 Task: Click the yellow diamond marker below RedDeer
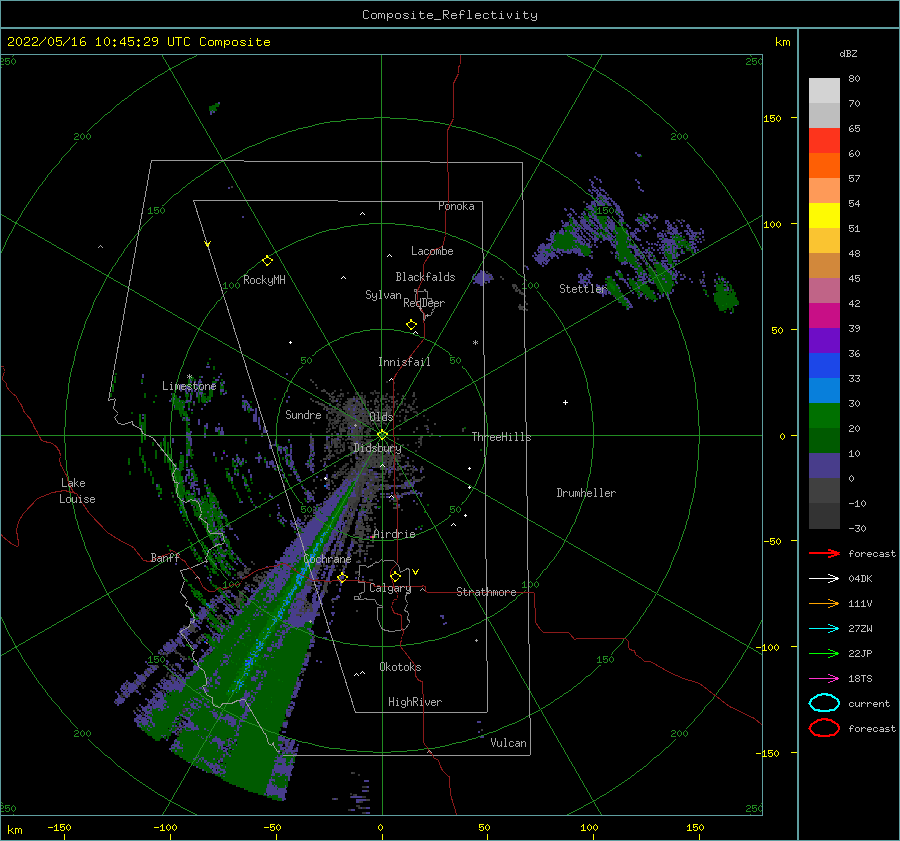coord(411,325)
